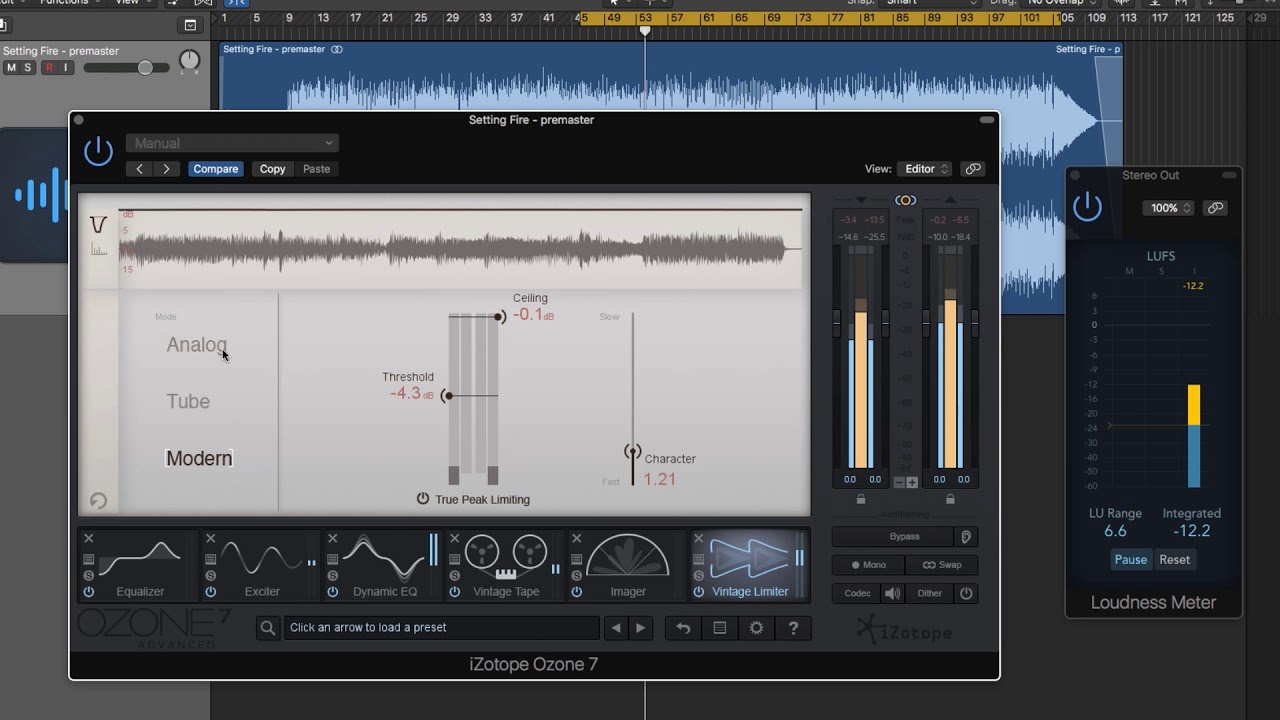Select the Vintage Tape module

pyautogui.click(x=506, y=564)
